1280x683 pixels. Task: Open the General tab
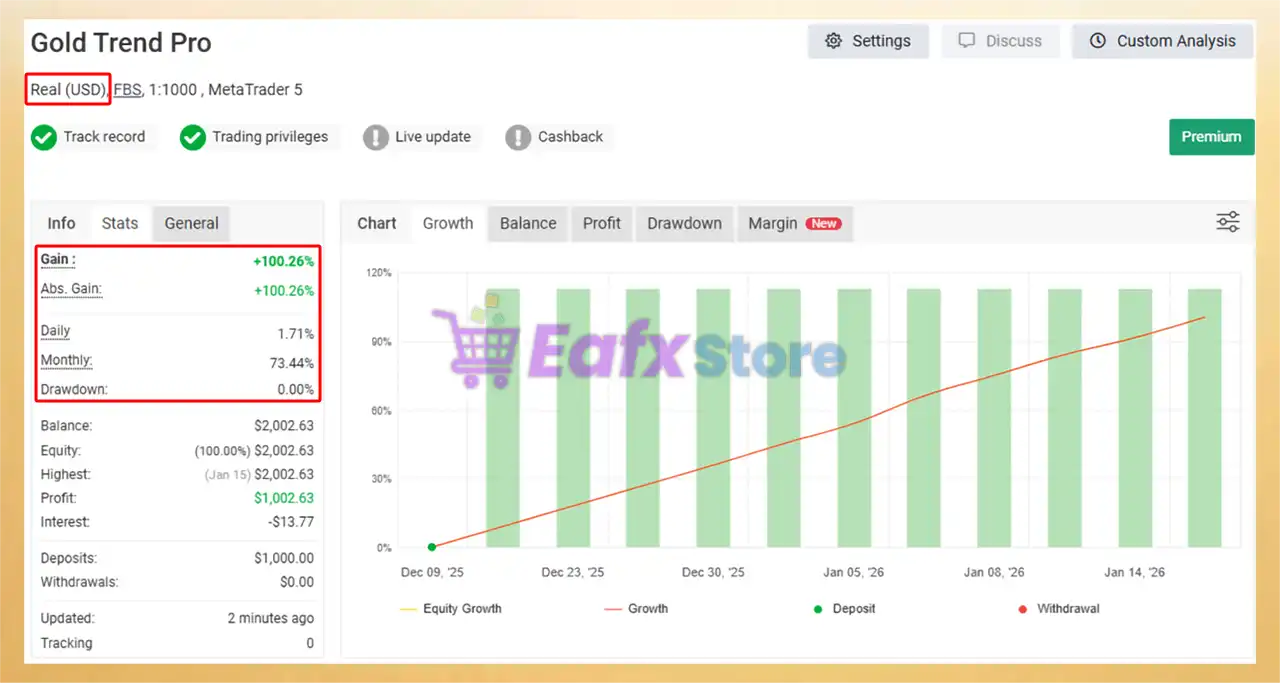pyautogui.click(x=191, y=223)
